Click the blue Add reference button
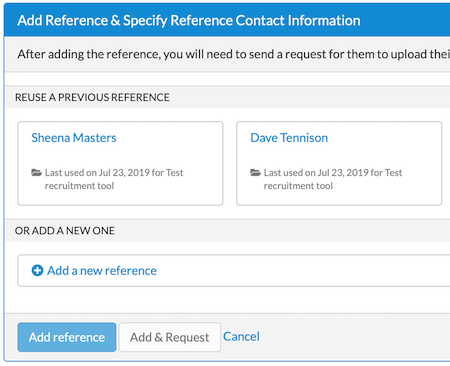 67,337
